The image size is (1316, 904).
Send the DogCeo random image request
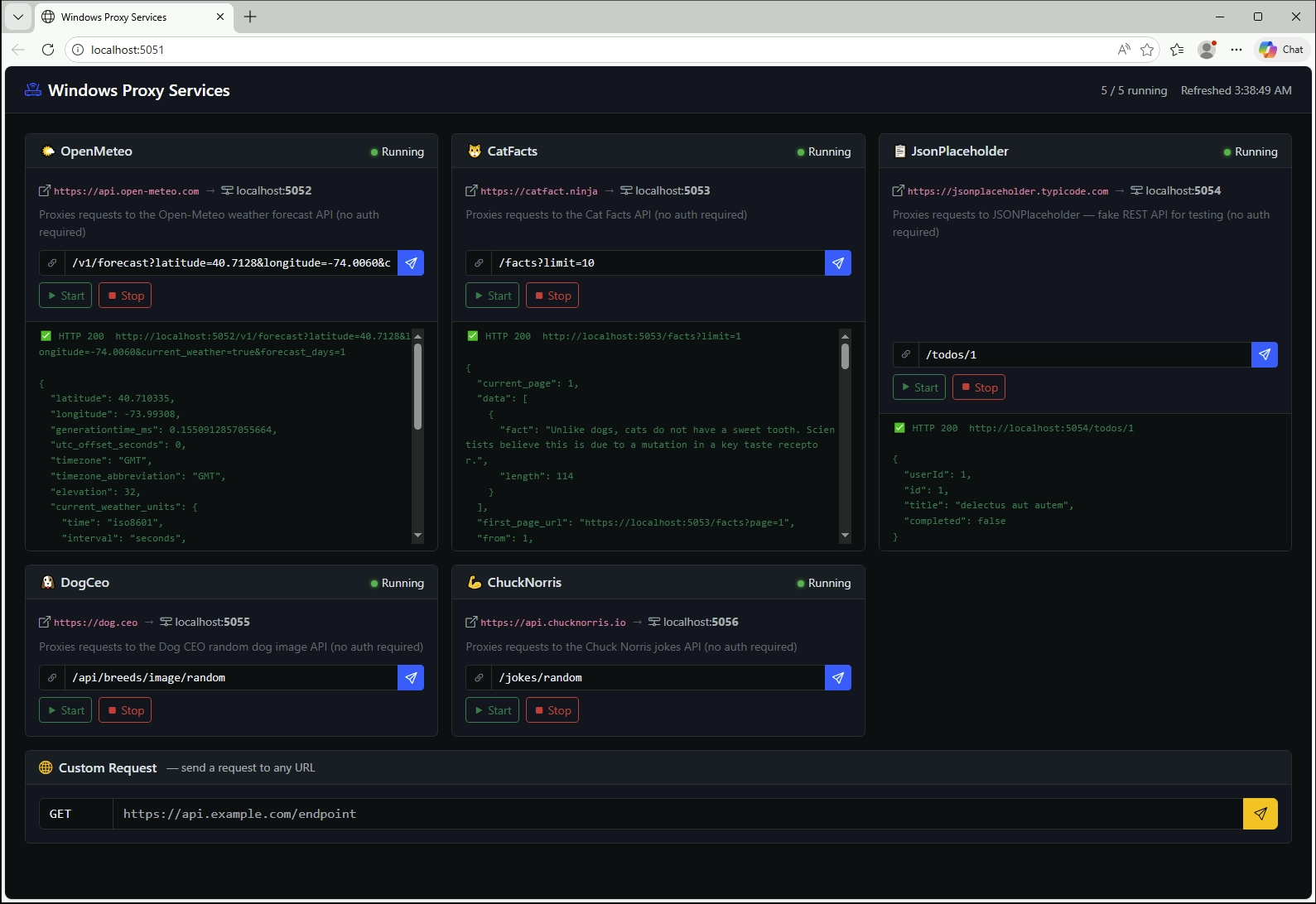(411, 678)
